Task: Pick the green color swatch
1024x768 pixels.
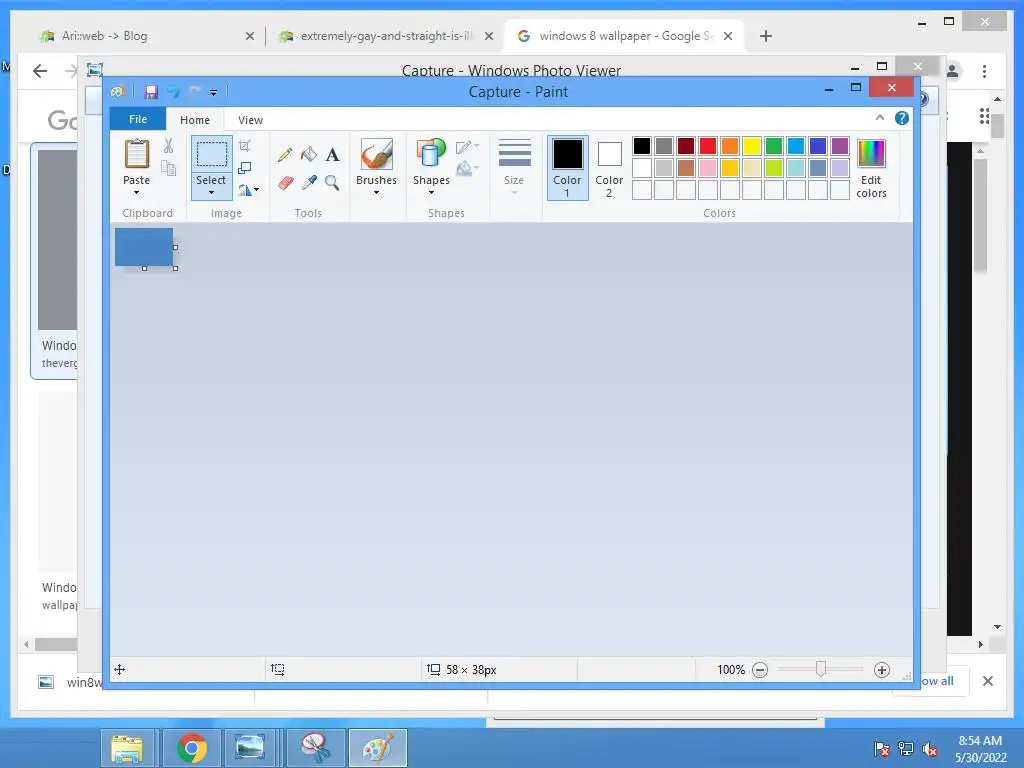Action: pos(774,146)
